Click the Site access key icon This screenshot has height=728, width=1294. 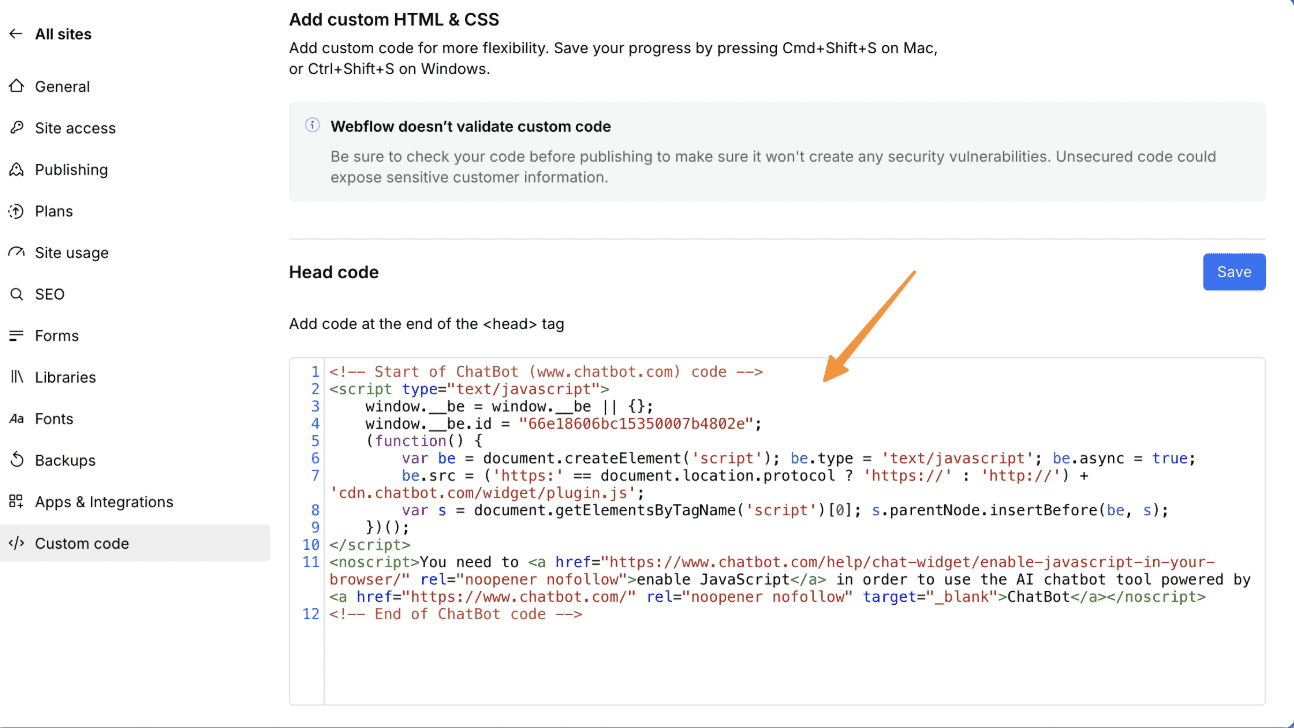[16, 128]
